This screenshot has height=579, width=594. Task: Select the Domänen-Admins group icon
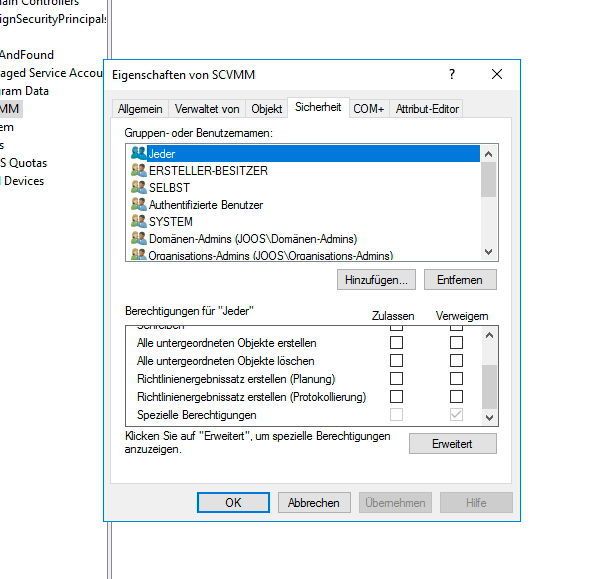tap(139, 238)
